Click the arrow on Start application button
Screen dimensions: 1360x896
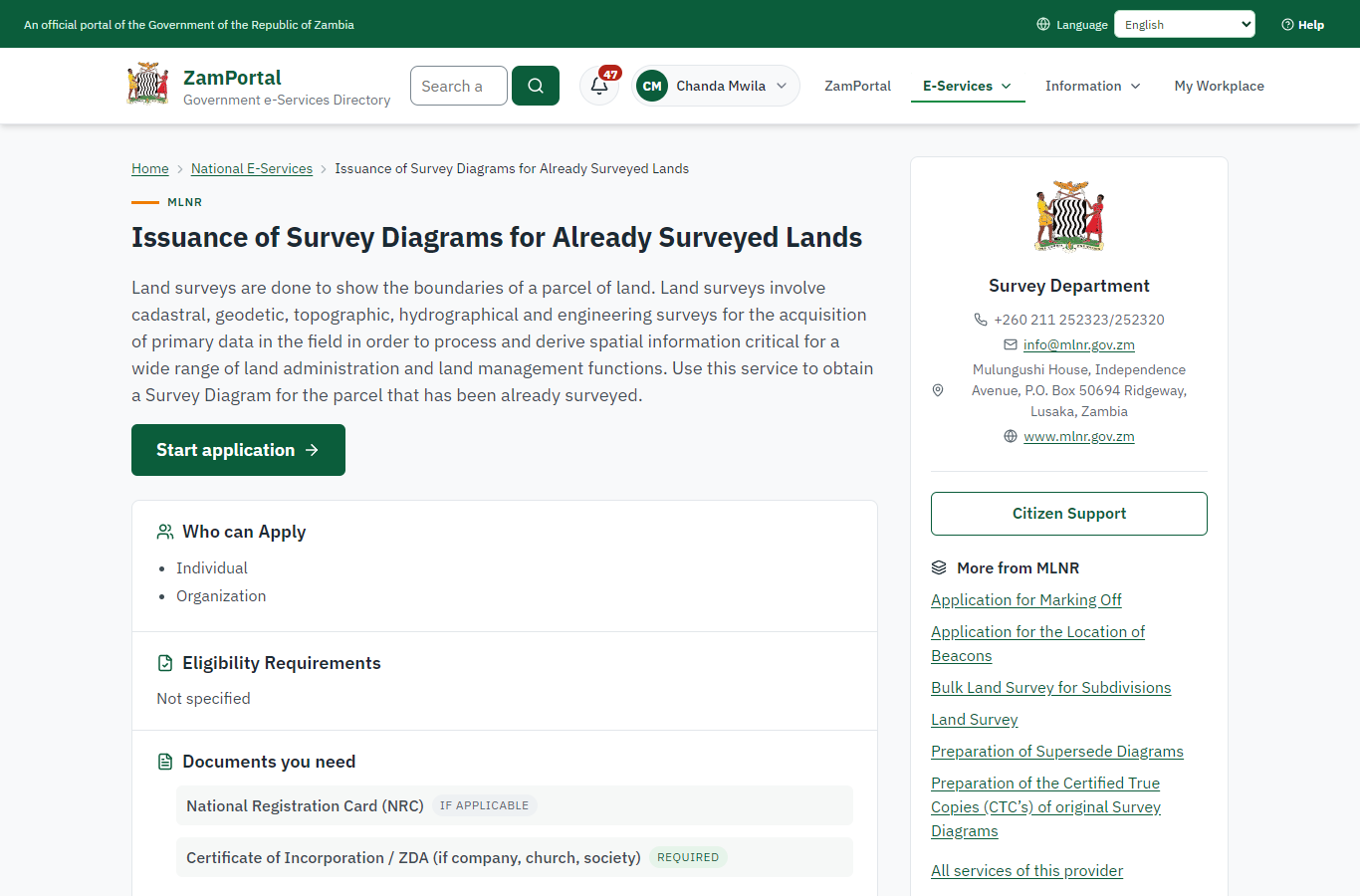[x=313, y=450]
